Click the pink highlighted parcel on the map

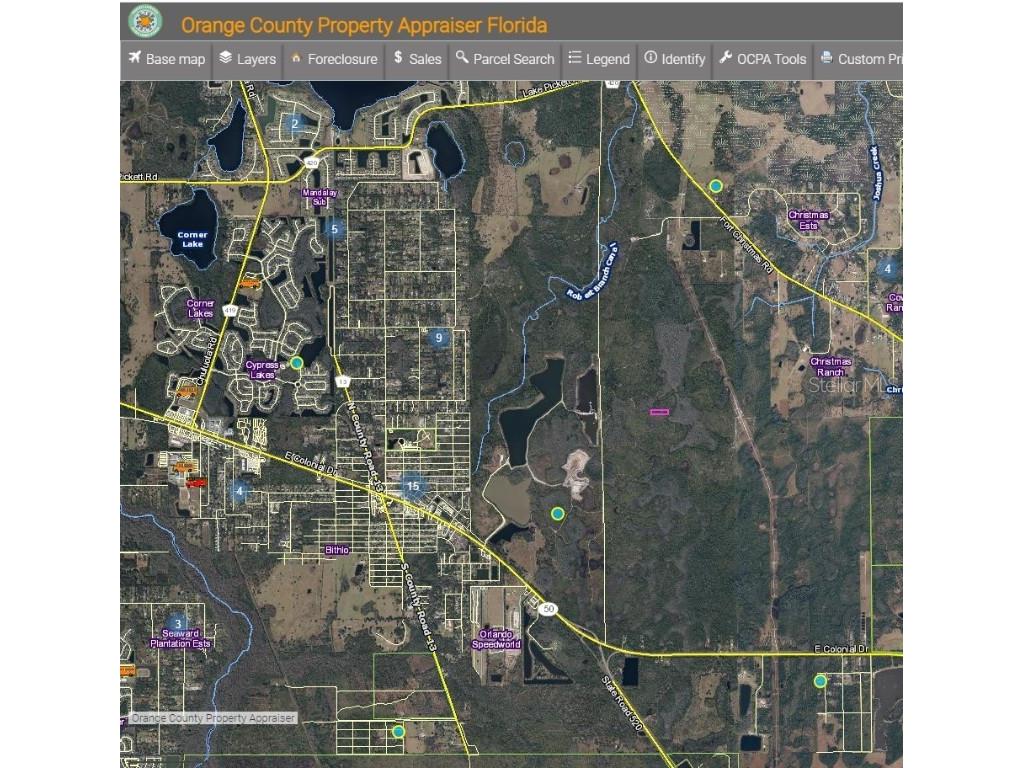pyautogui.click(x=660, y=411)
